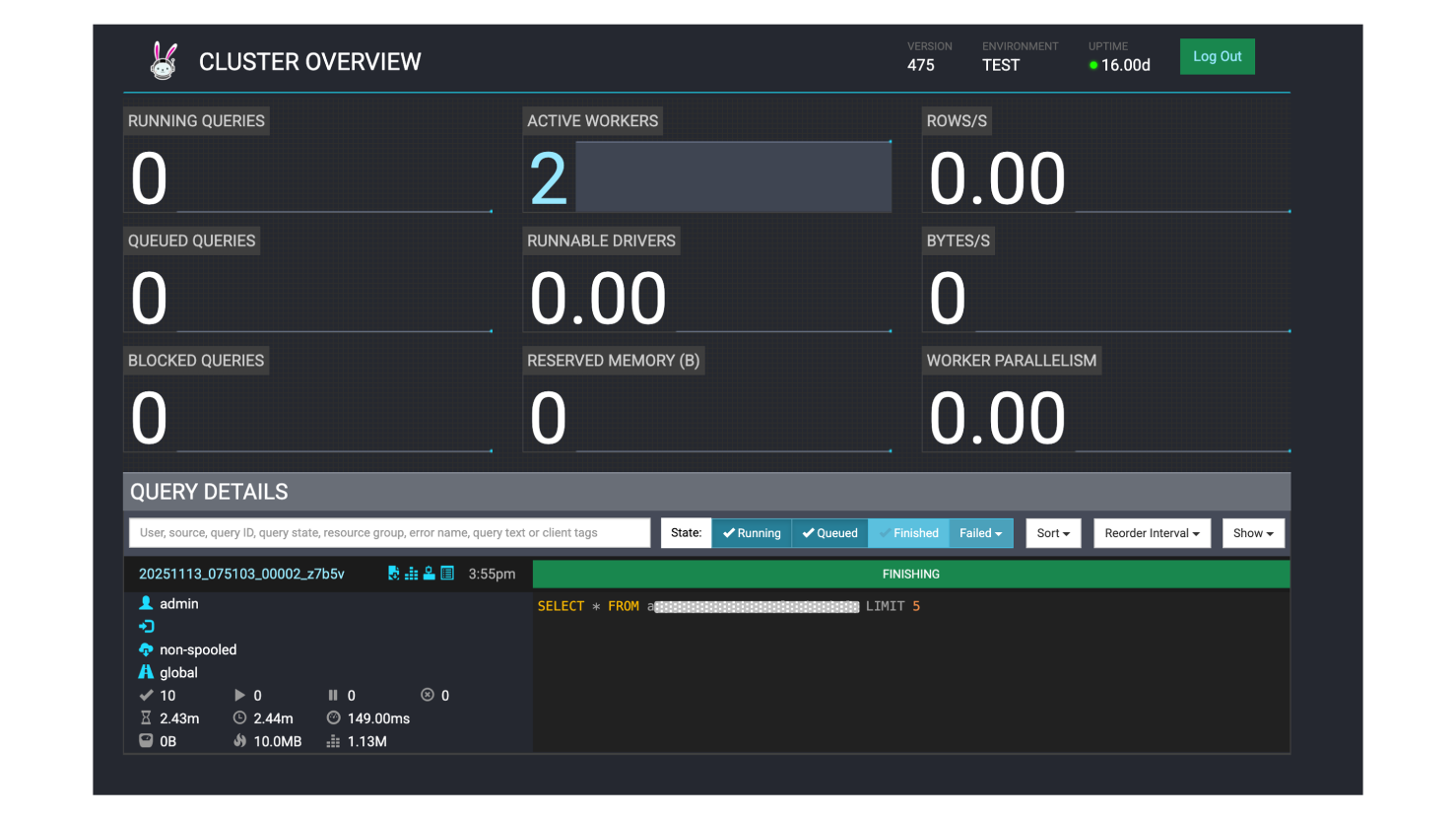This screenshot has width=1456, height=818.
Task: Click the user icon beside admin
Action: point(146,603)
